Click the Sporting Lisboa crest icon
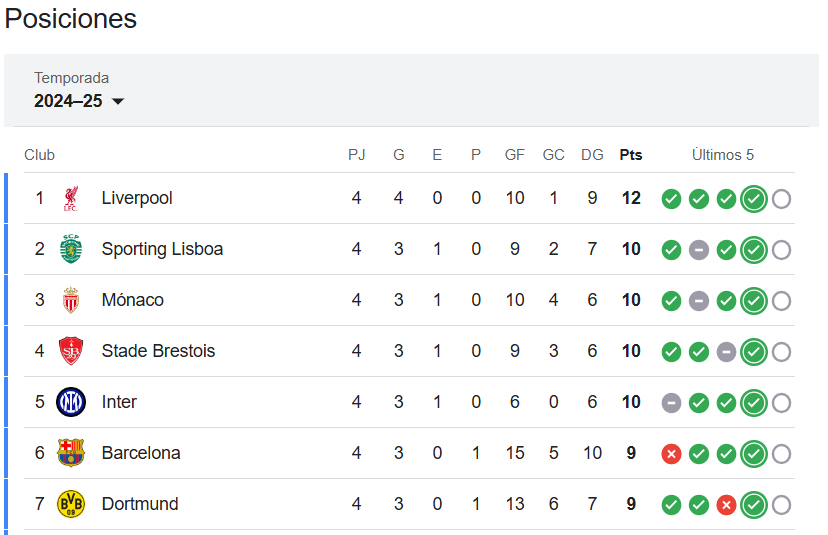Image resolution: width=828 pixels, height=535 pixels. [71, 249]
